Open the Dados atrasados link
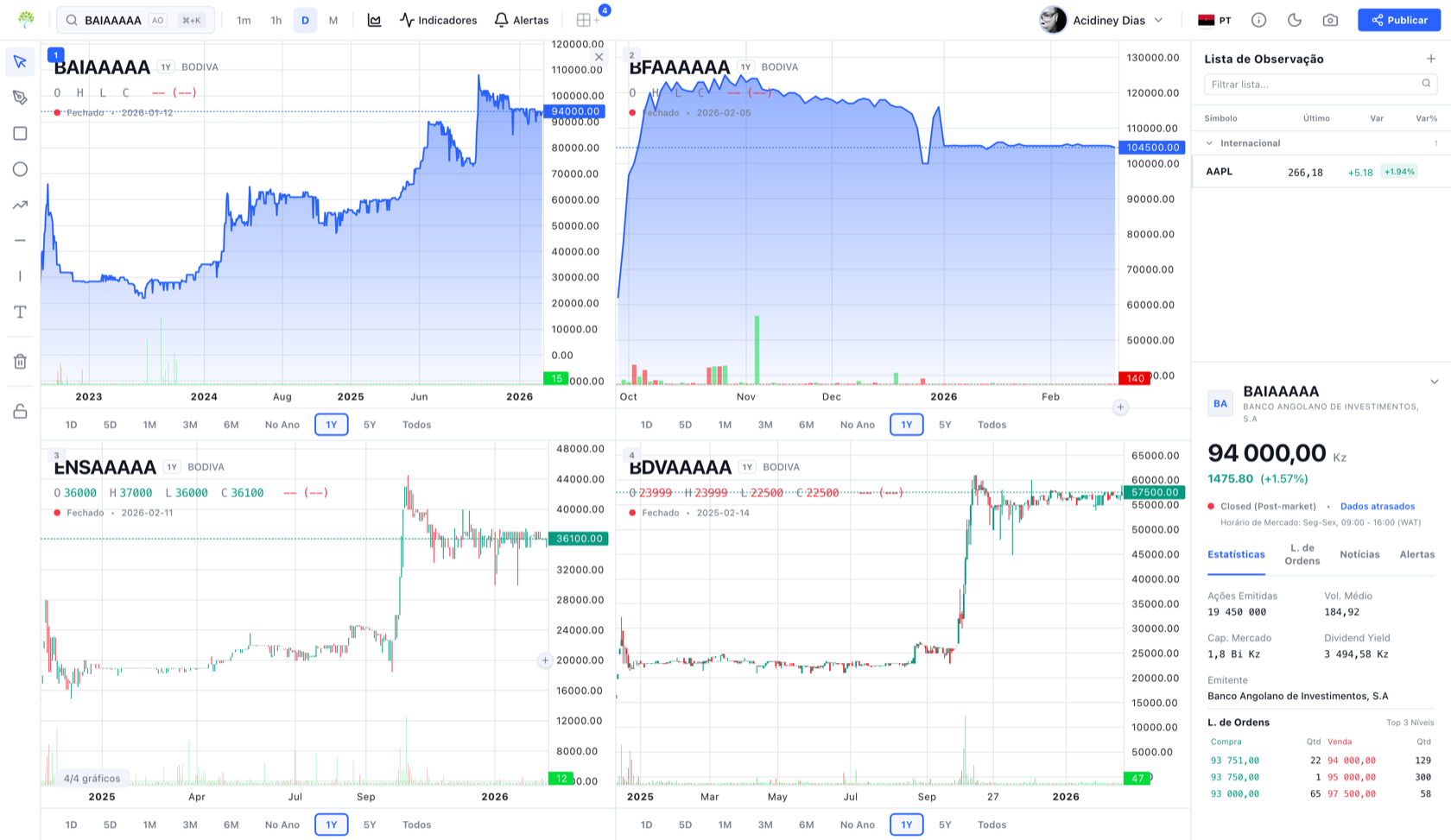The height and width of the screenshot is (840, 1451). pos(1378,507)
